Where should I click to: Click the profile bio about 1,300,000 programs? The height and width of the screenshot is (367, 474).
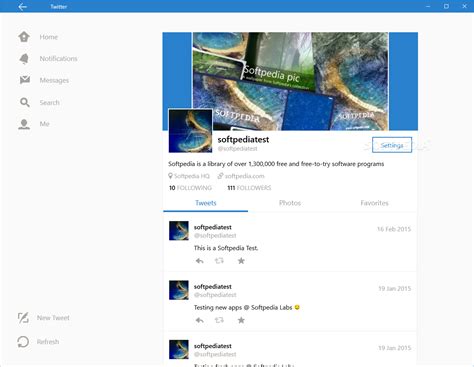coord(276,164)
